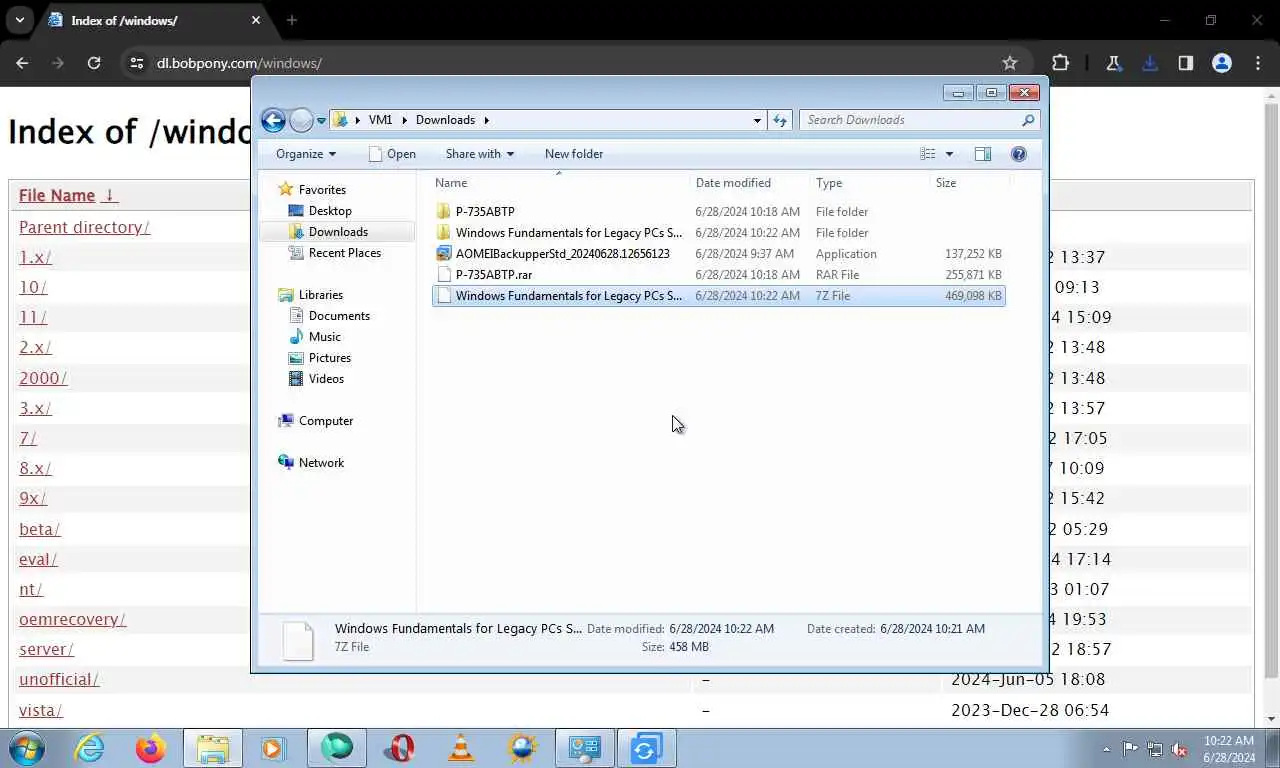Viewport: 1280px width, 768px height.
Task: Open the recent locations arrow beside Forward
Action: pos(321,121)
